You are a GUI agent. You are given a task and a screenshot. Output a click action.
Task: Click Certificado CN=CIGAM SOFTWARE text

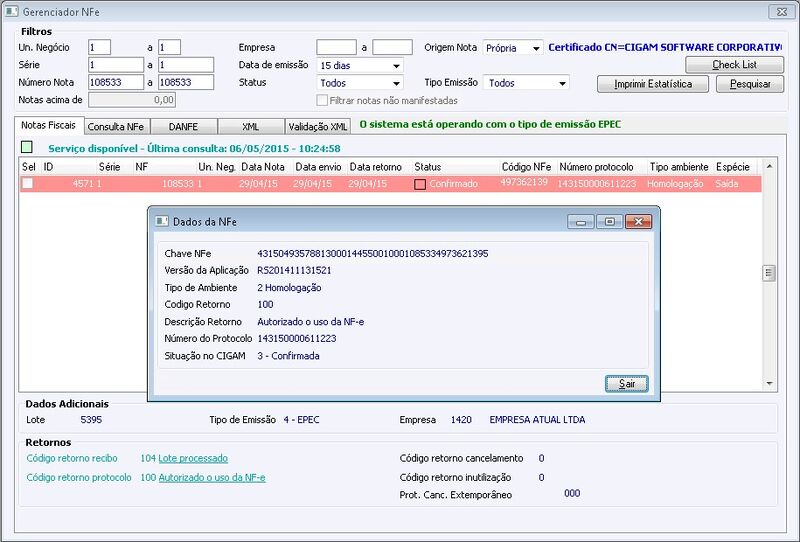pos(665,47)
